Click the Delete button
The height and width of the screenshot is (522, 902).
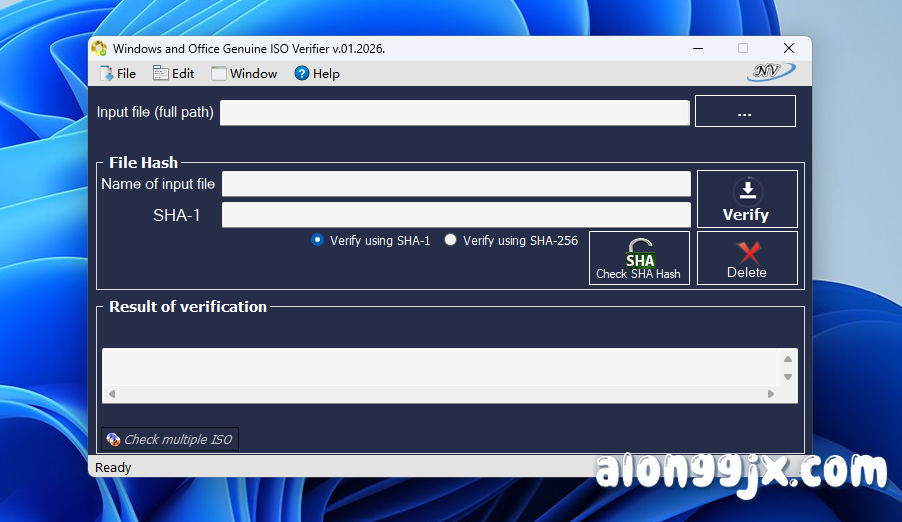[x=747, y=258]
